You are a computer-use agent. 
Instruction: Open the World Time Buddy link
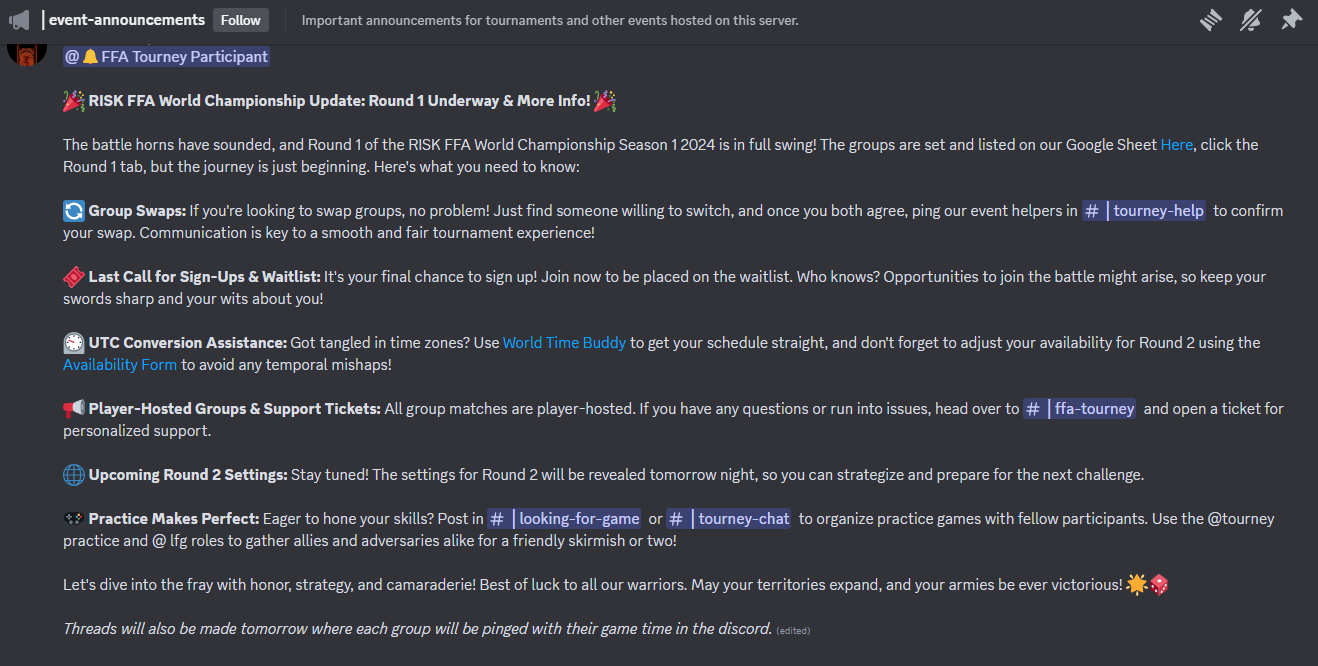564,343
